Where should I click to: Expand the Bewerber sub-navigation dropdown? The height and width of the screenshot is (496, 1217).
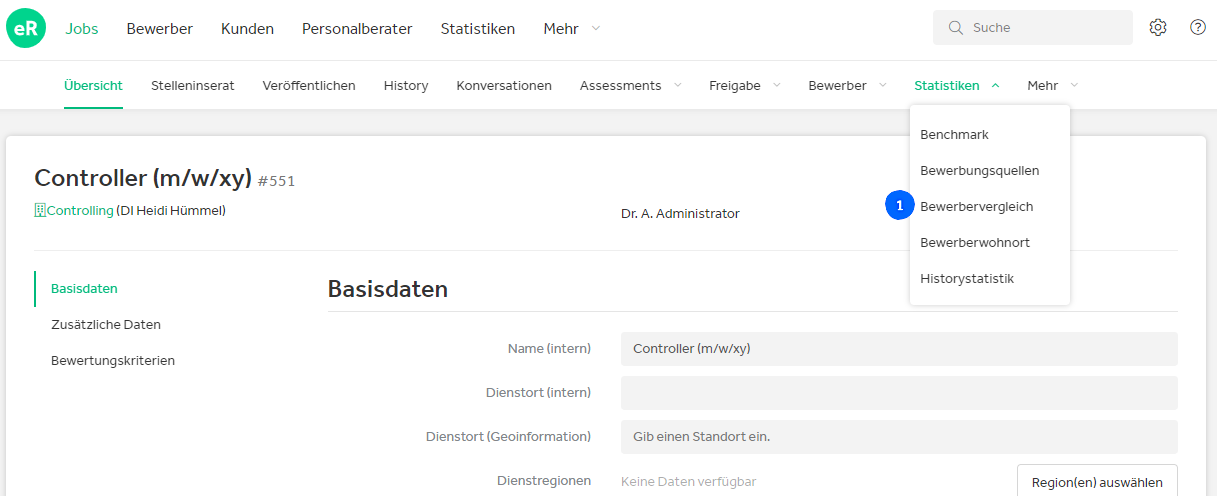point(848,86)
